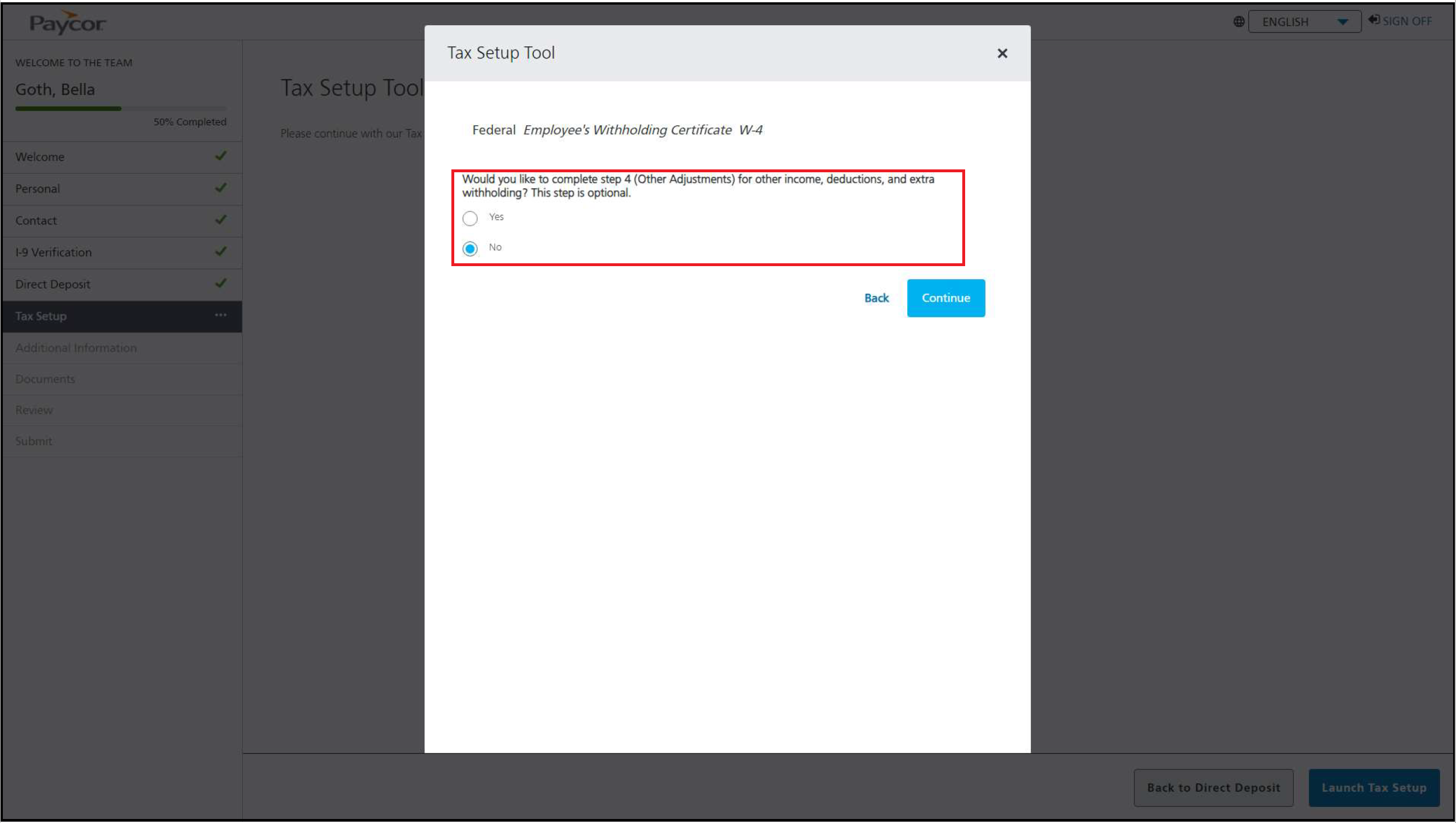Click the Sign Off icon
The image size is (1456, 823).
click(1374, 20)
